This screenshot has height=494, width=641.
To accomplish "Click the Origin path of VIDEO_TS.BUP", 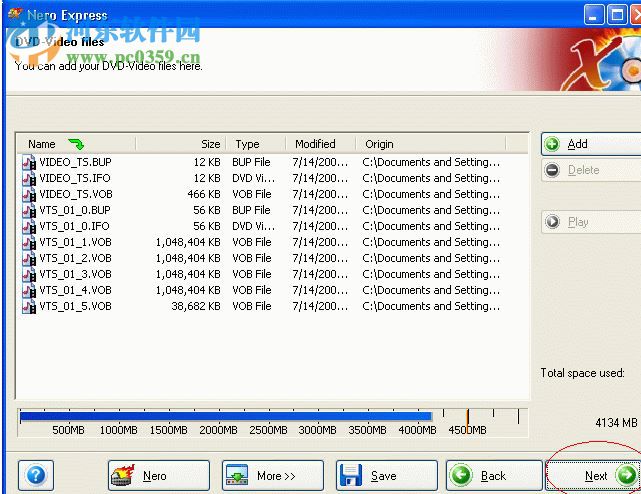I will pos(431,162).
